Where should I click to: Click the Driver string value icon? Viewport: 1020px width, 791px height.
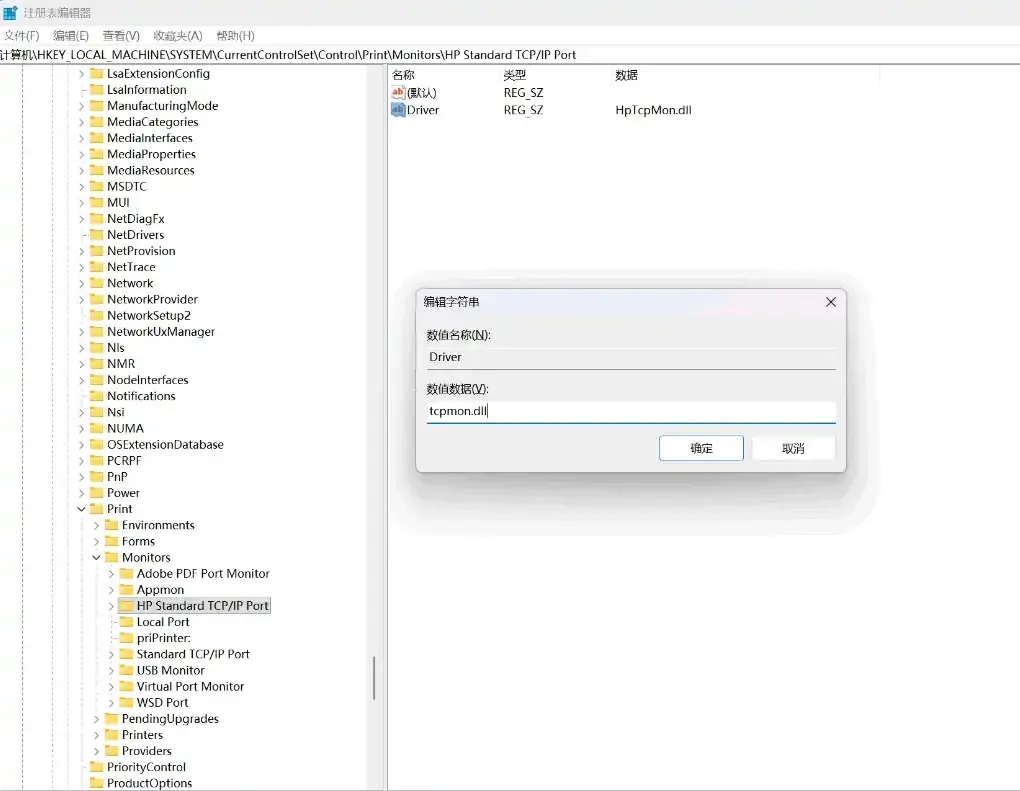click(398, 110)
